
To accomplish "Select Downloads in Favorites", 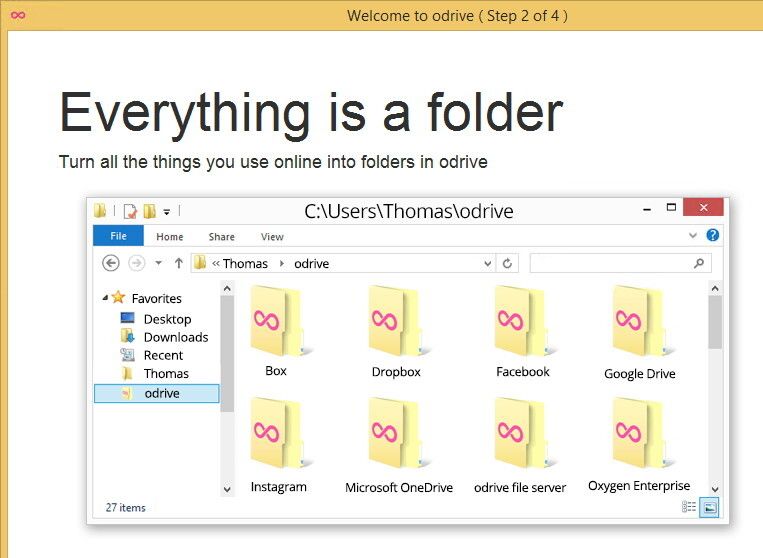I will click(176, 337).
